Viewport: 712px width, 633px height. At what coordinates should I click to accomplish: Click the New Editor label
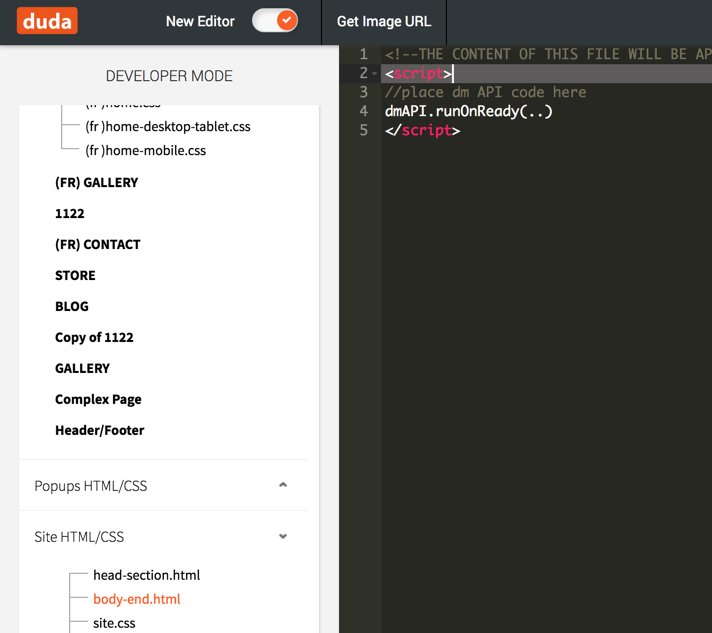[200, 21]
